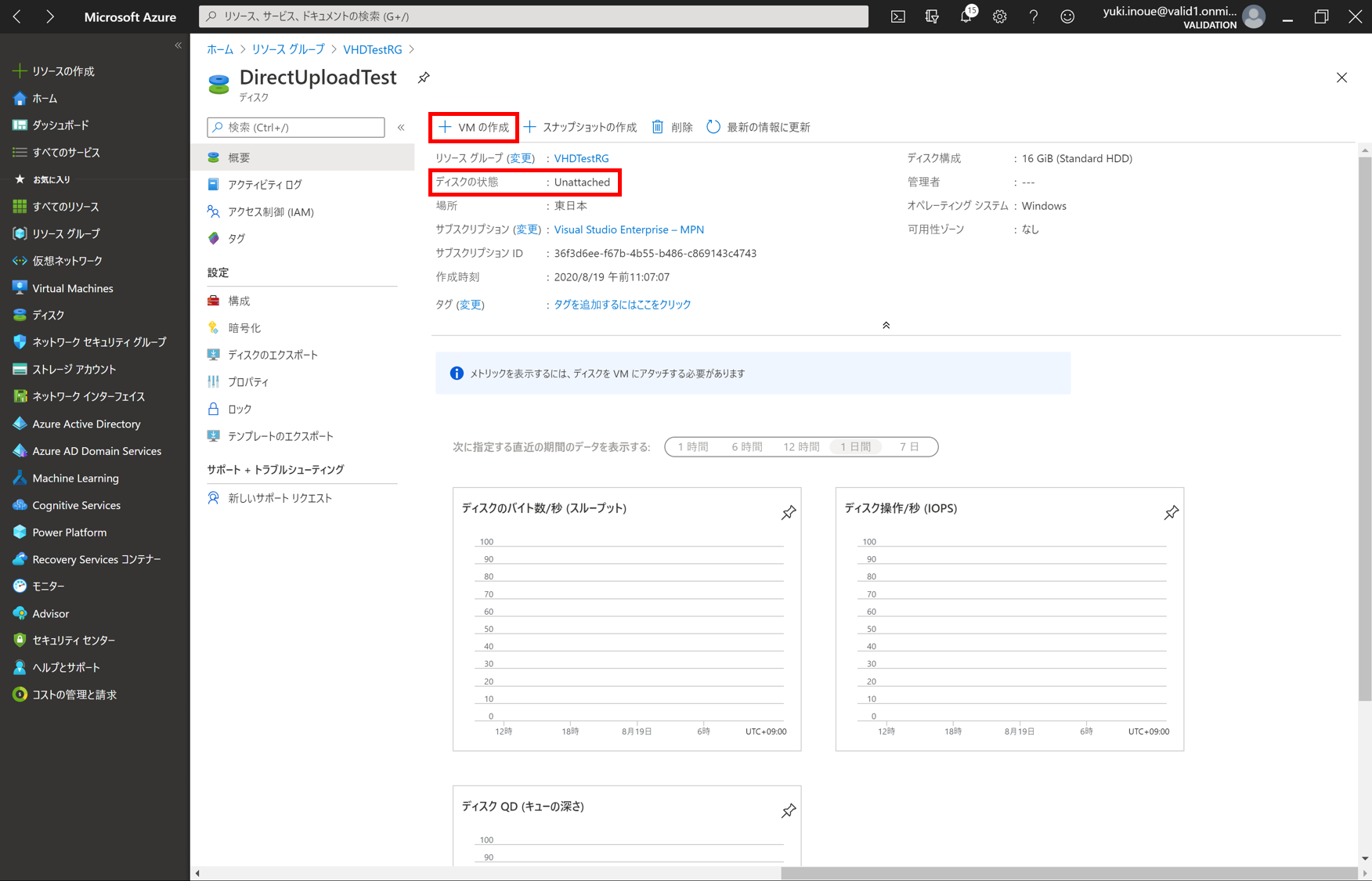Click the vertical scrollbar of the blade
This screenshot has width=1372, height=881.
pyautogui.click(x=1365, y=429)
